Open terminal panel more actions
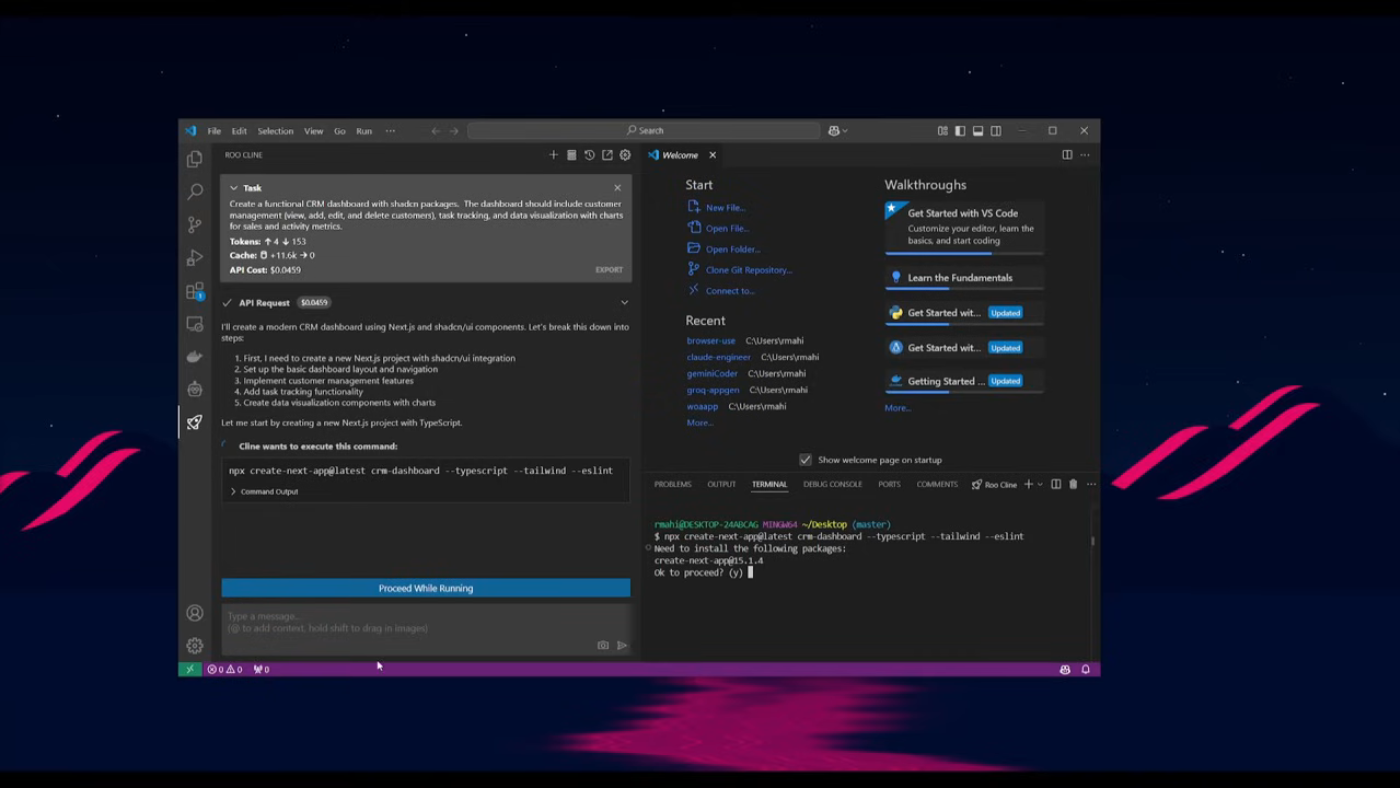Screen dimensions: 1400x788 point(1091,484)
